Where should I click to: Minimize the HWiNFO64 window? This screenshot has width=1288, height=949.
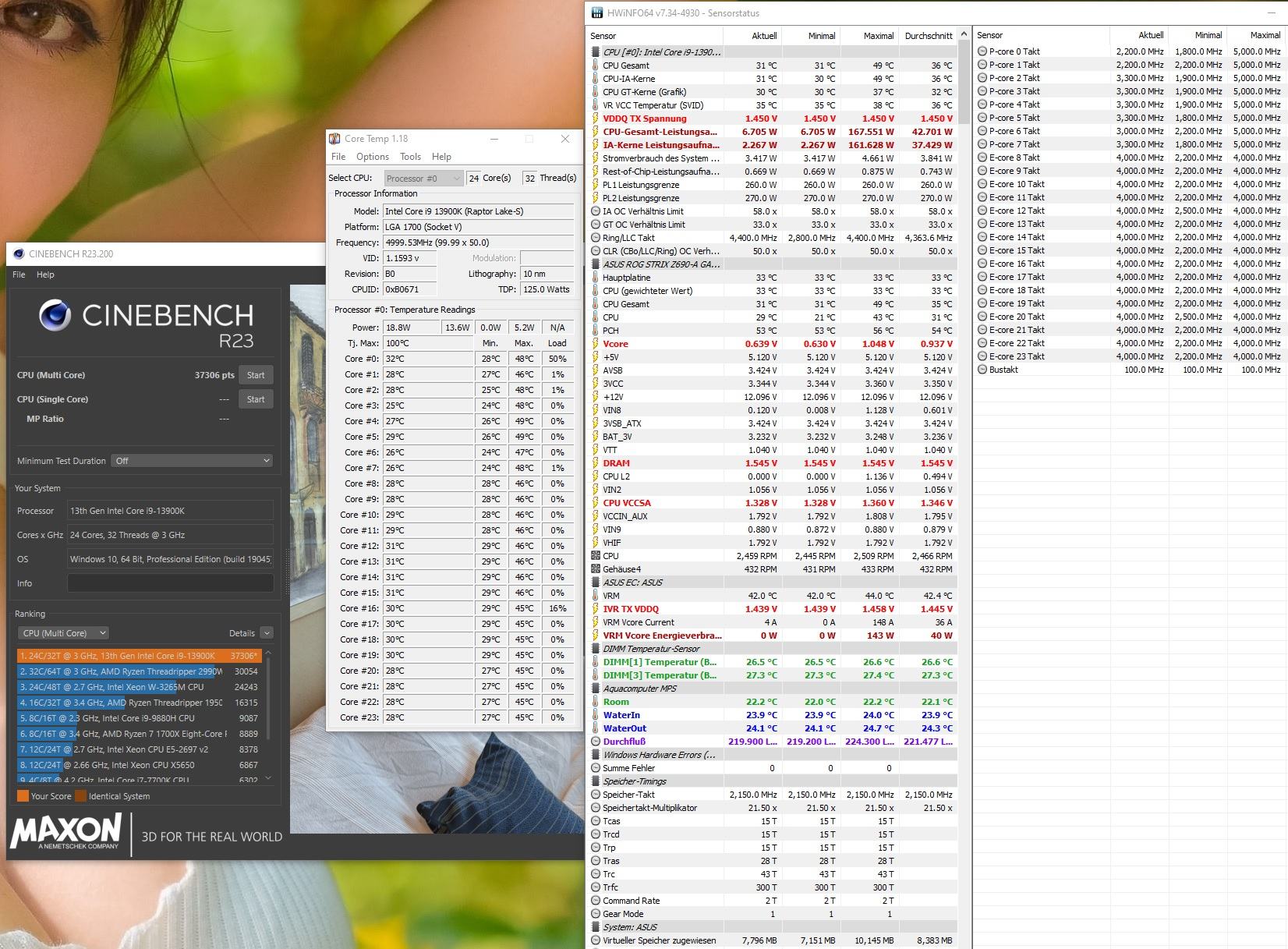tap(1272, 13)
